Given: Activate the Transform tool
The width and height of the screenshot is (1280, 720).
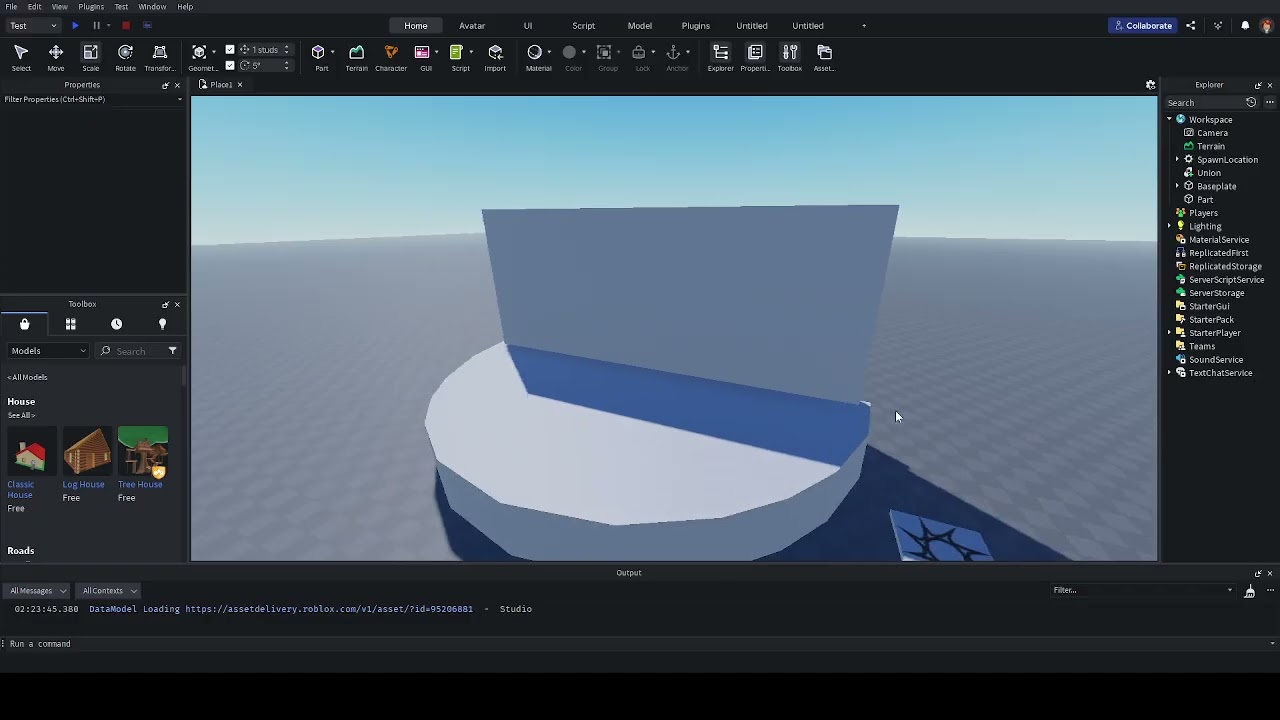Looking at the screenshot, I should pos(159,58).
